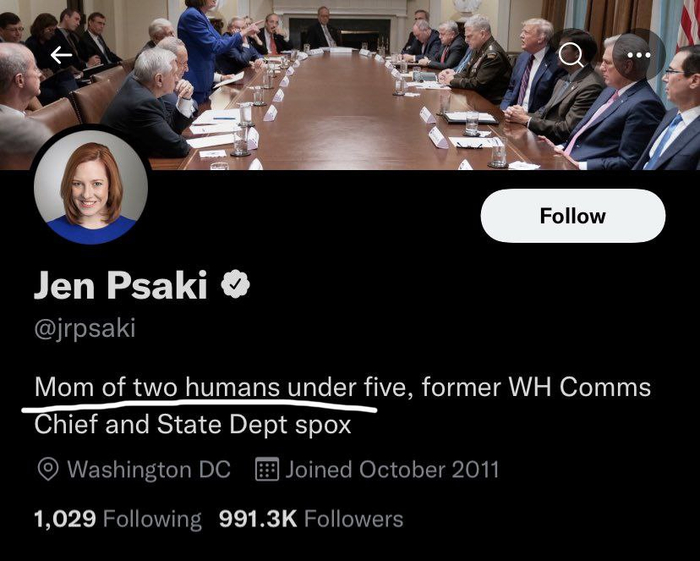This screenshot has width=700, height=561.
Task: Click the Washington DC location text
Action: coord(149,470)
